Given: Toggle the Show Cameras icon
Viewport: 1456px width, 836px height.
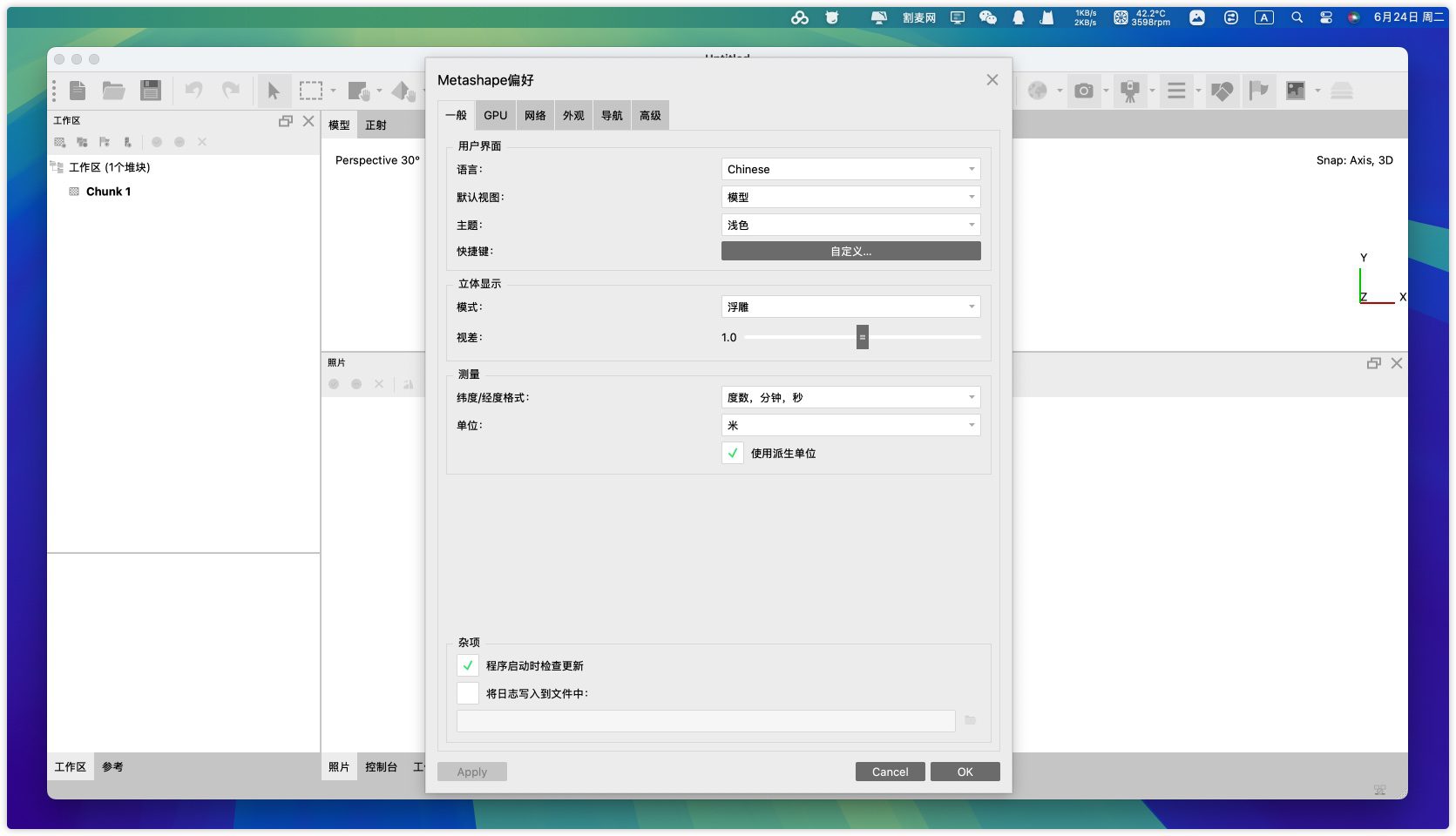Looking at the screenshot, I should pos(1083,91).
